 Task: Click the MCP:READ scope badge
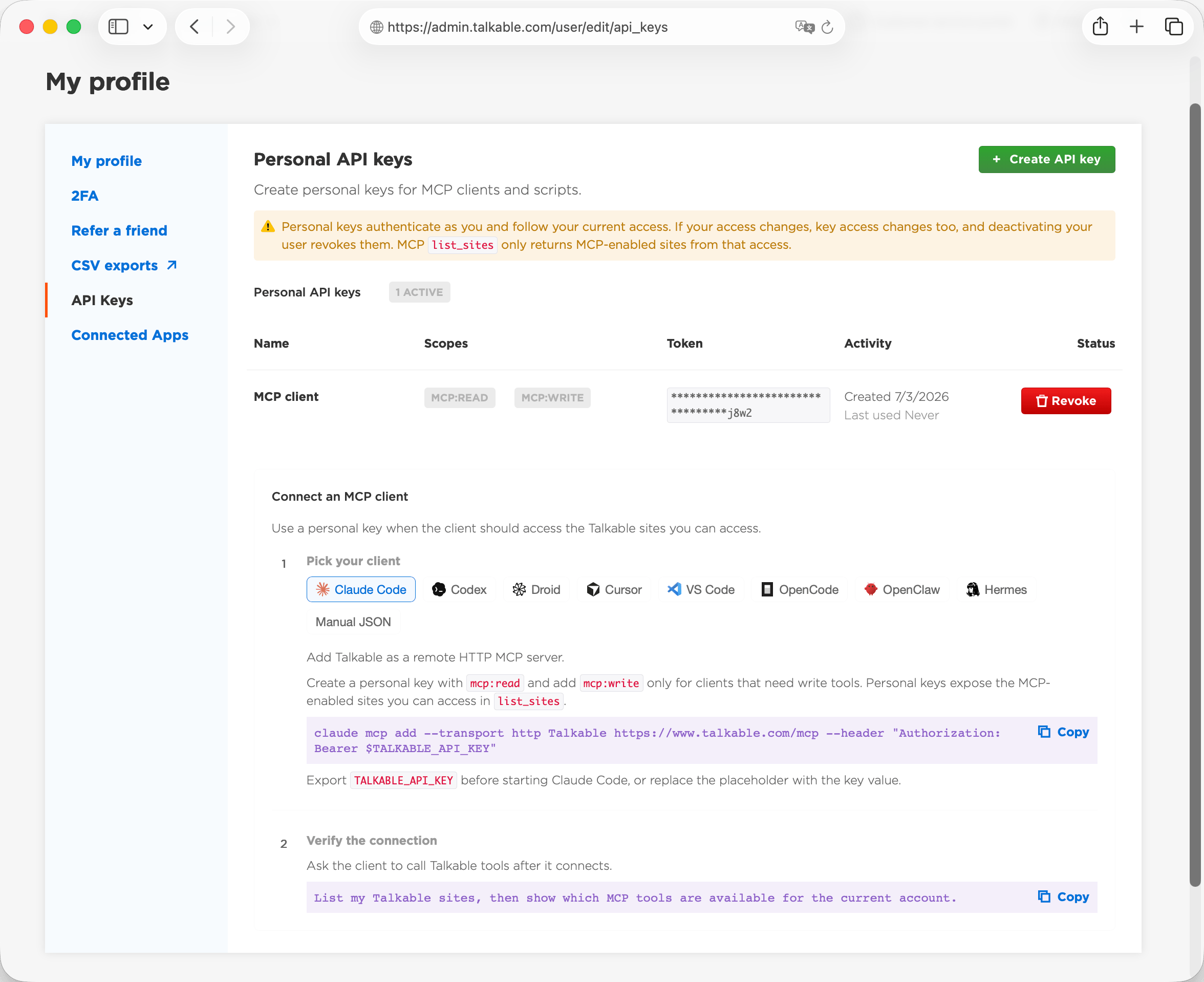[x=459, y=397]
